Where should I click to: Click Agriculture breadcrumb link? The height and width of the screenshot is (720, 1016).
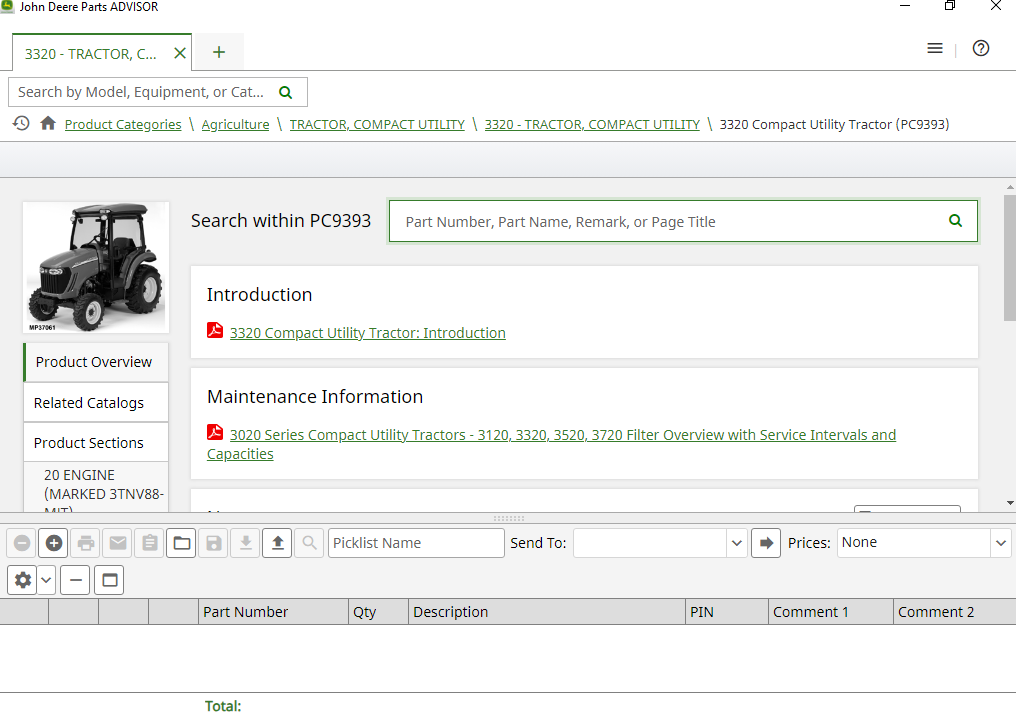[x=235, y=125]
